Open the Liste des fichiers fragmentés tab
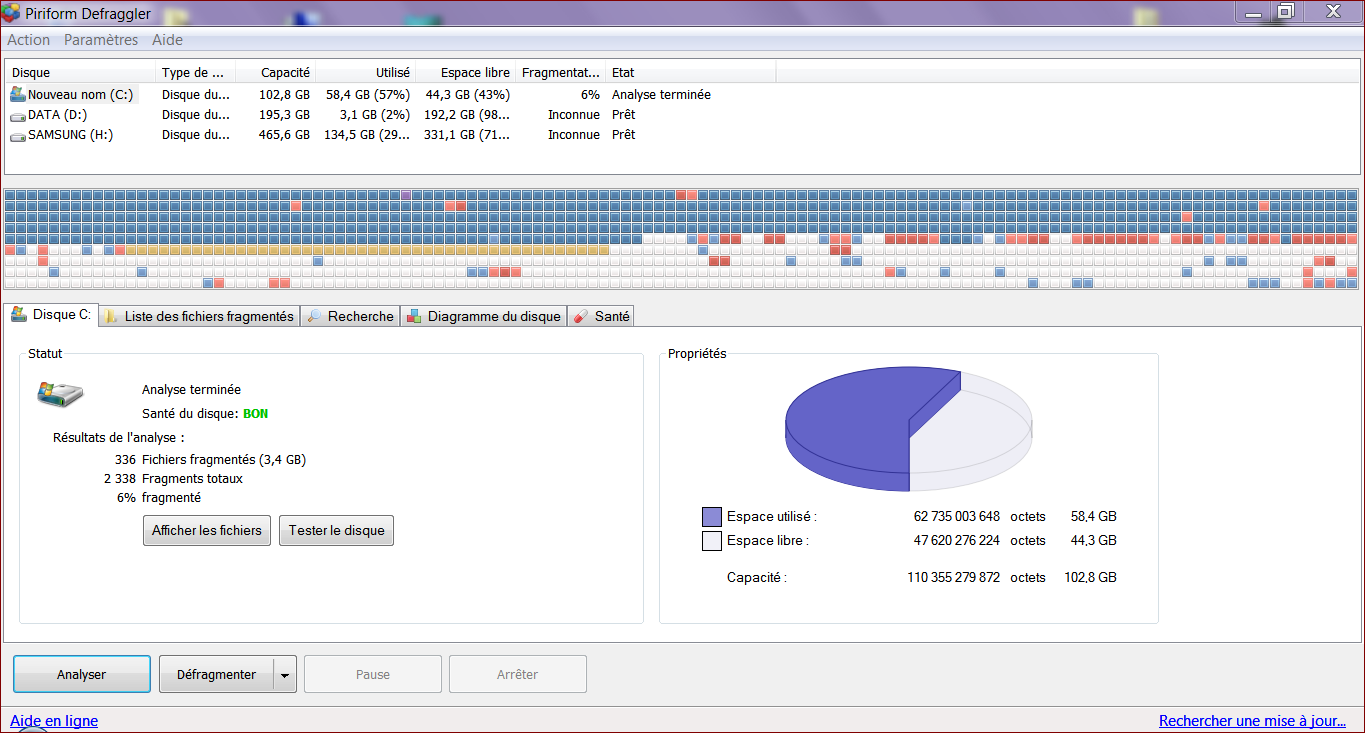1365x733 pixels. click(199, 316)
